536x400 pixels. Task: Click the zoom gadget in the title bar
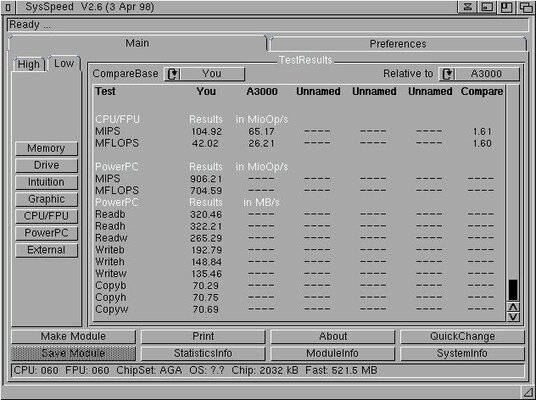(x=506, y=7)
